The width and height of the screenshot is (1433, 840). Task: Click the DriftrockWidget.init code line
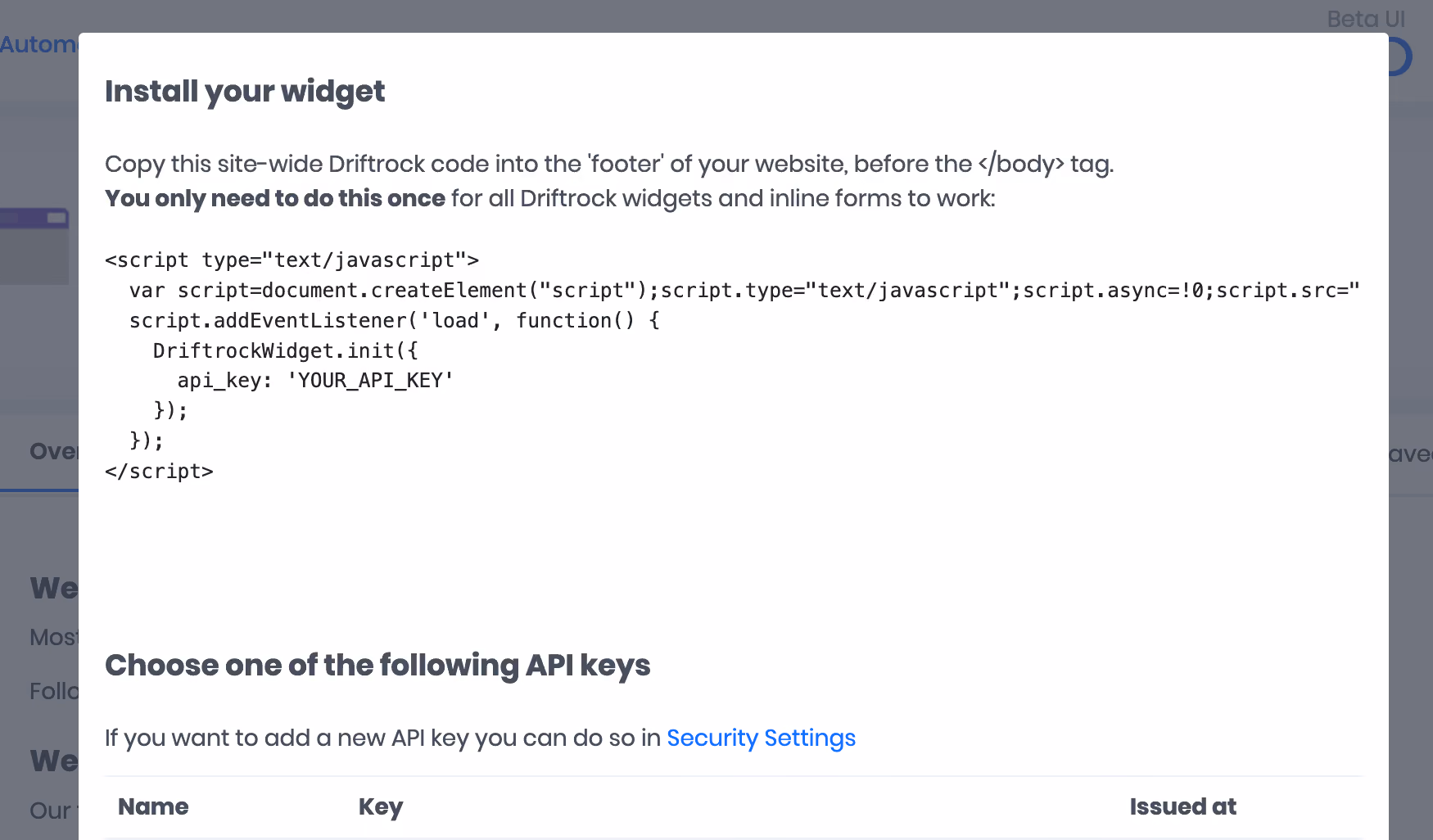pos(285,350)
